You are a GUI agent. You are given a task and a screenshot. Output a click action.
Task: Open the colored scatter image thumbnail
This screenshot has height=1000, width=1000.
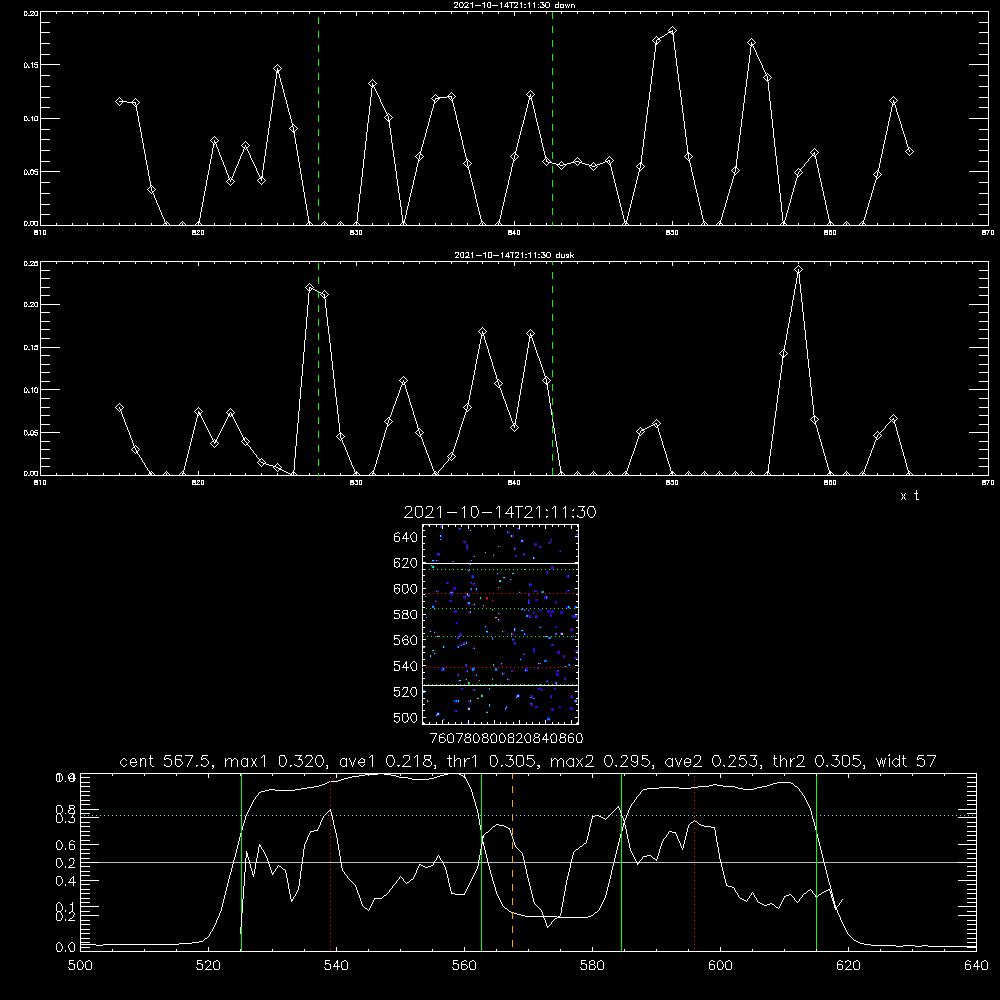500,624
